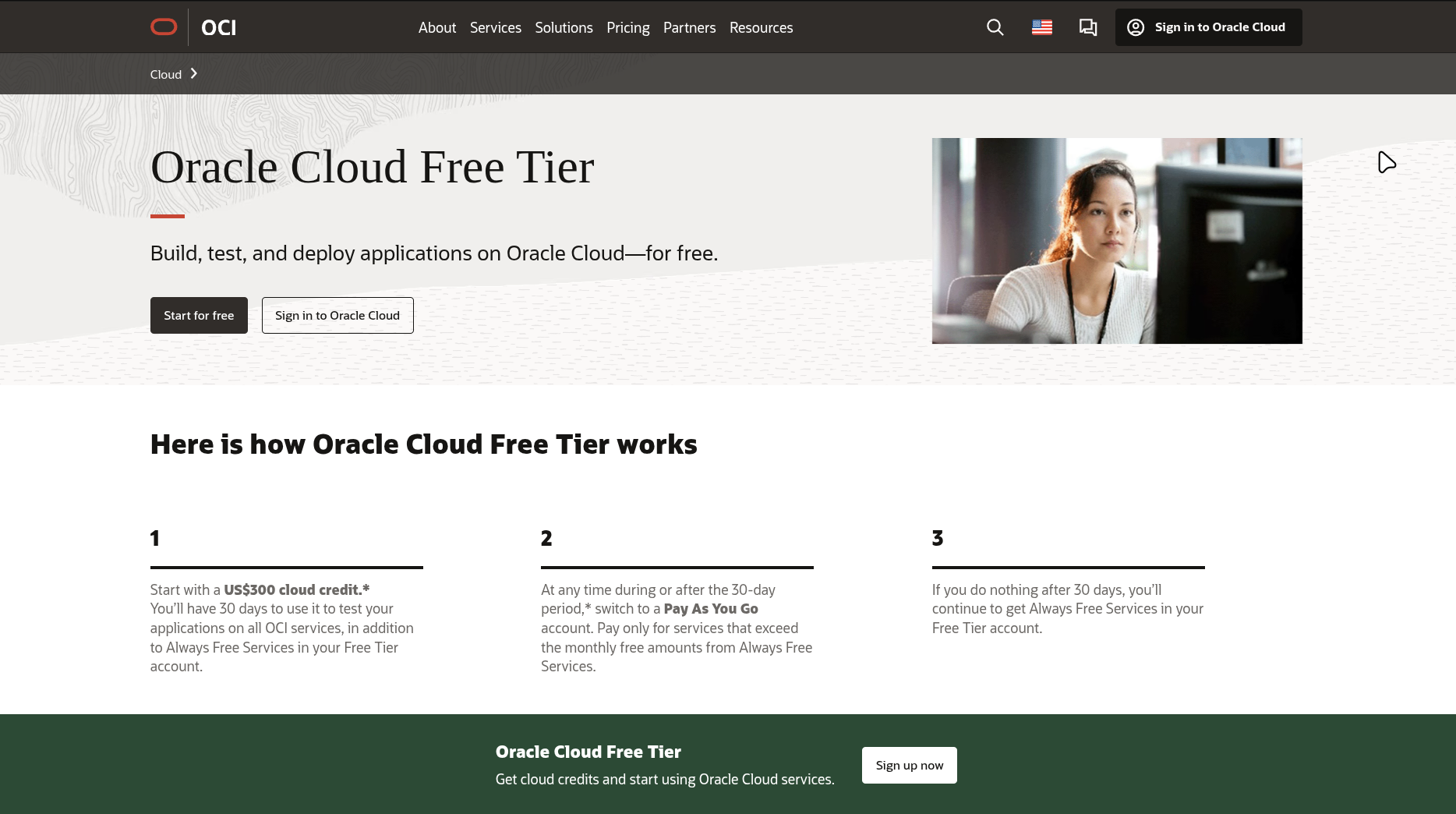Open the search magnifier icon
The image size is (1456, 814).
[x=995, y=27]
